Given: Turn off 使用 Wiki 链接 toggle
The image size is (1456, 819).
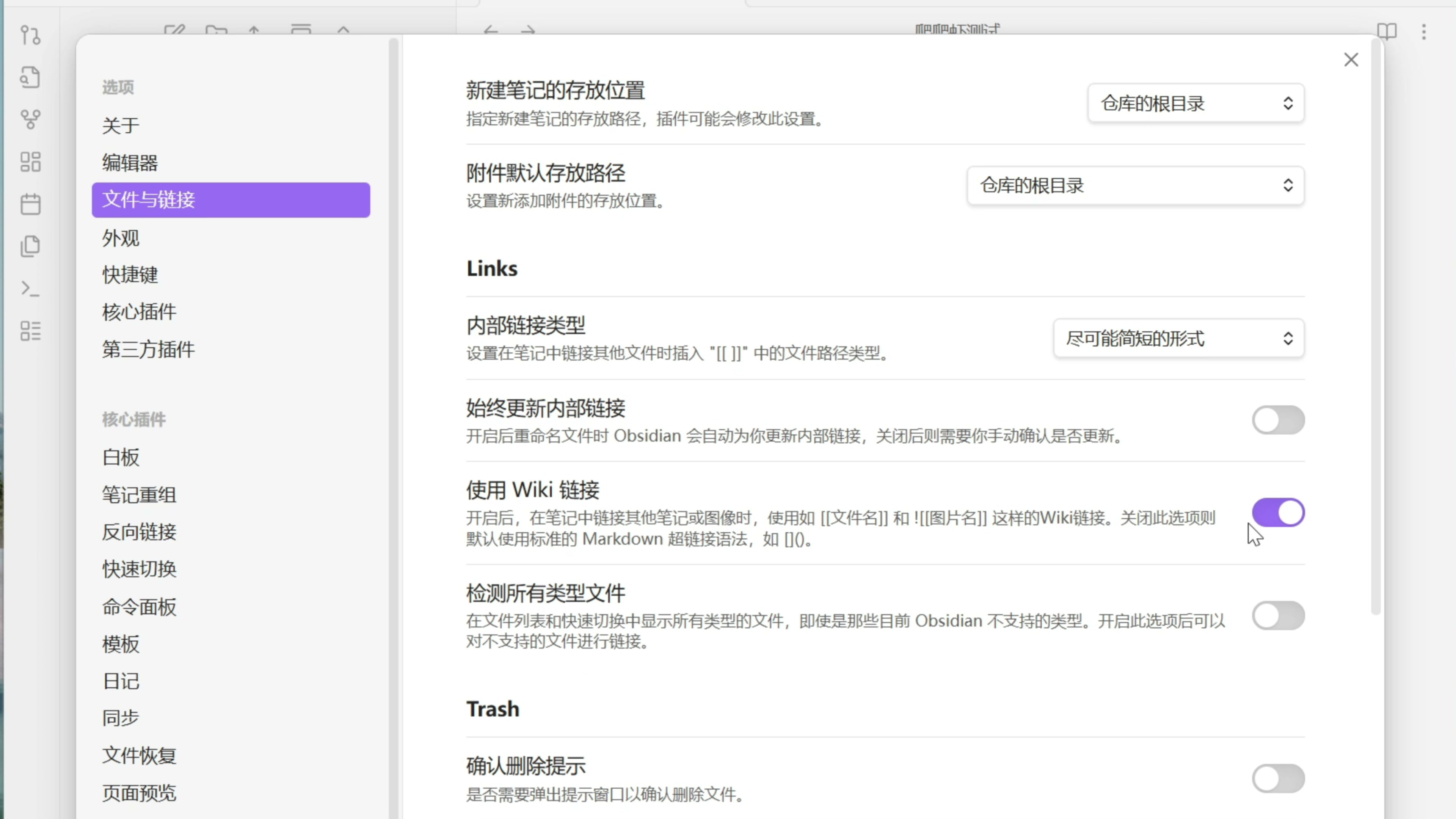Looking at the screenshot, I should point(1278,513).
